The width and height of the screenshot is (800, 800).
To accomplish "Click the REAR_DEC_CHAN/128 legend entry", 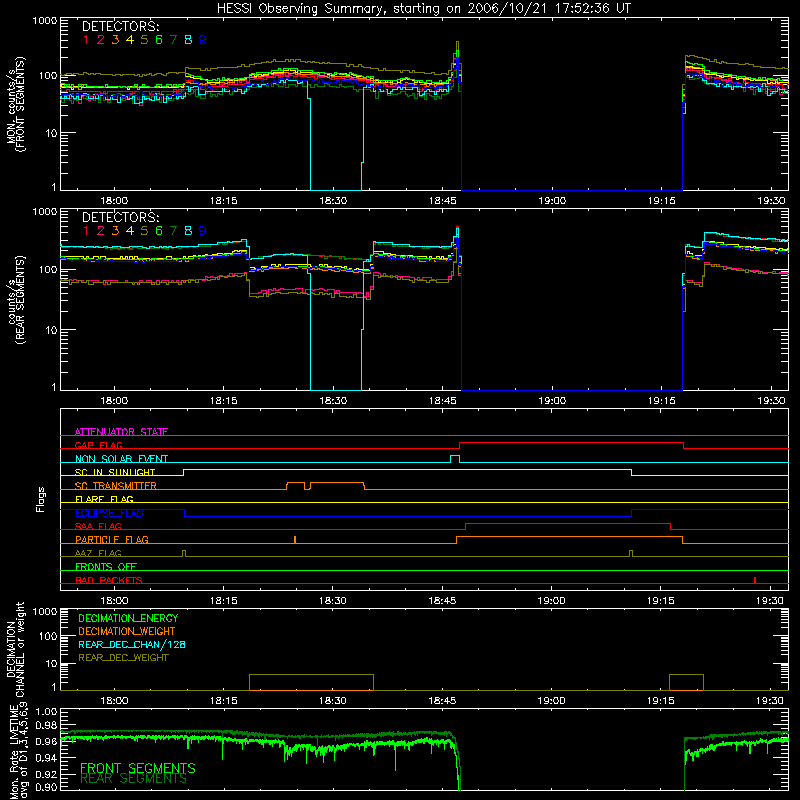I will click(132, 644).
